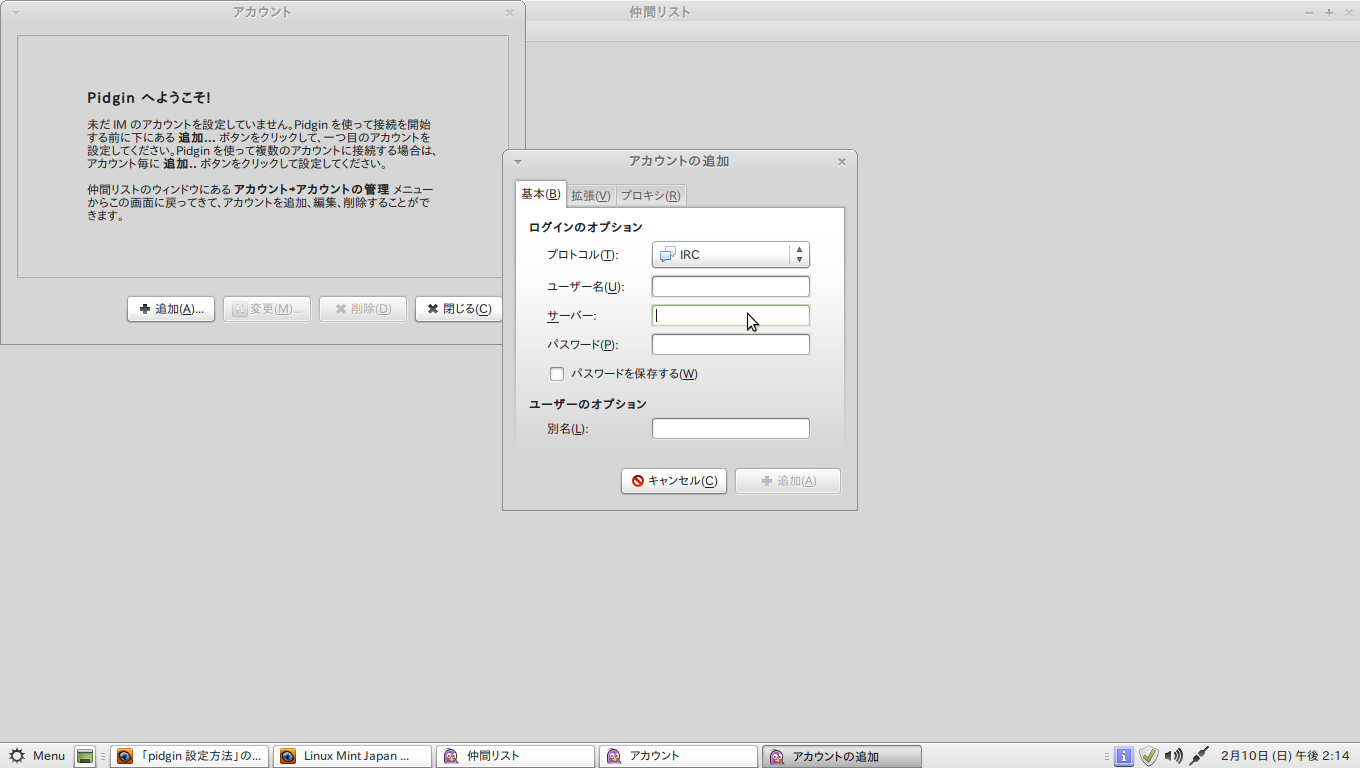Screen dimensions: 1360x768
Task: Click the show desktop icon in taskbar
Action: [85, 756]
